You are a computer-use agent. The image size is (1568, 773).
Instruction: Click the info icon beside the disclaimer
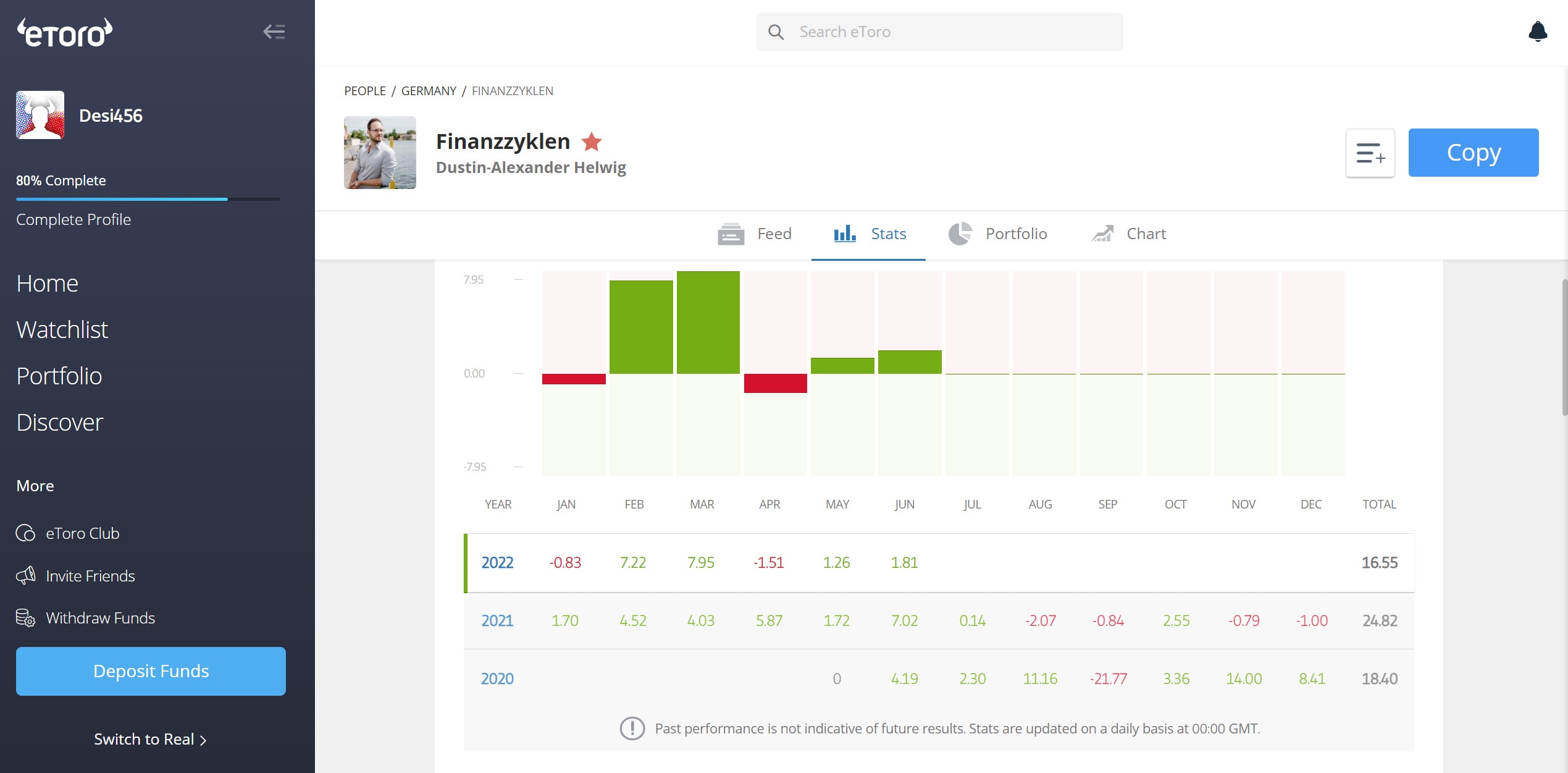click(632, 729)
